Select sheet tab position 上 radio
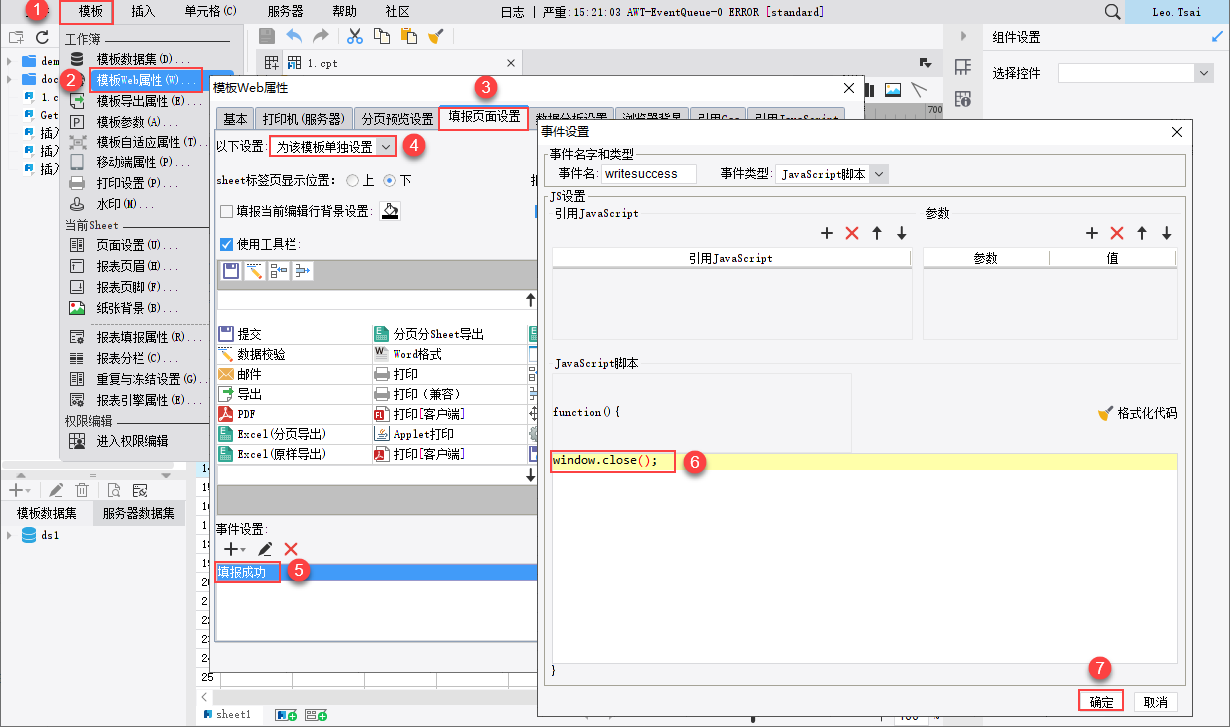The image size is (1230, 727). click(352, 181)
